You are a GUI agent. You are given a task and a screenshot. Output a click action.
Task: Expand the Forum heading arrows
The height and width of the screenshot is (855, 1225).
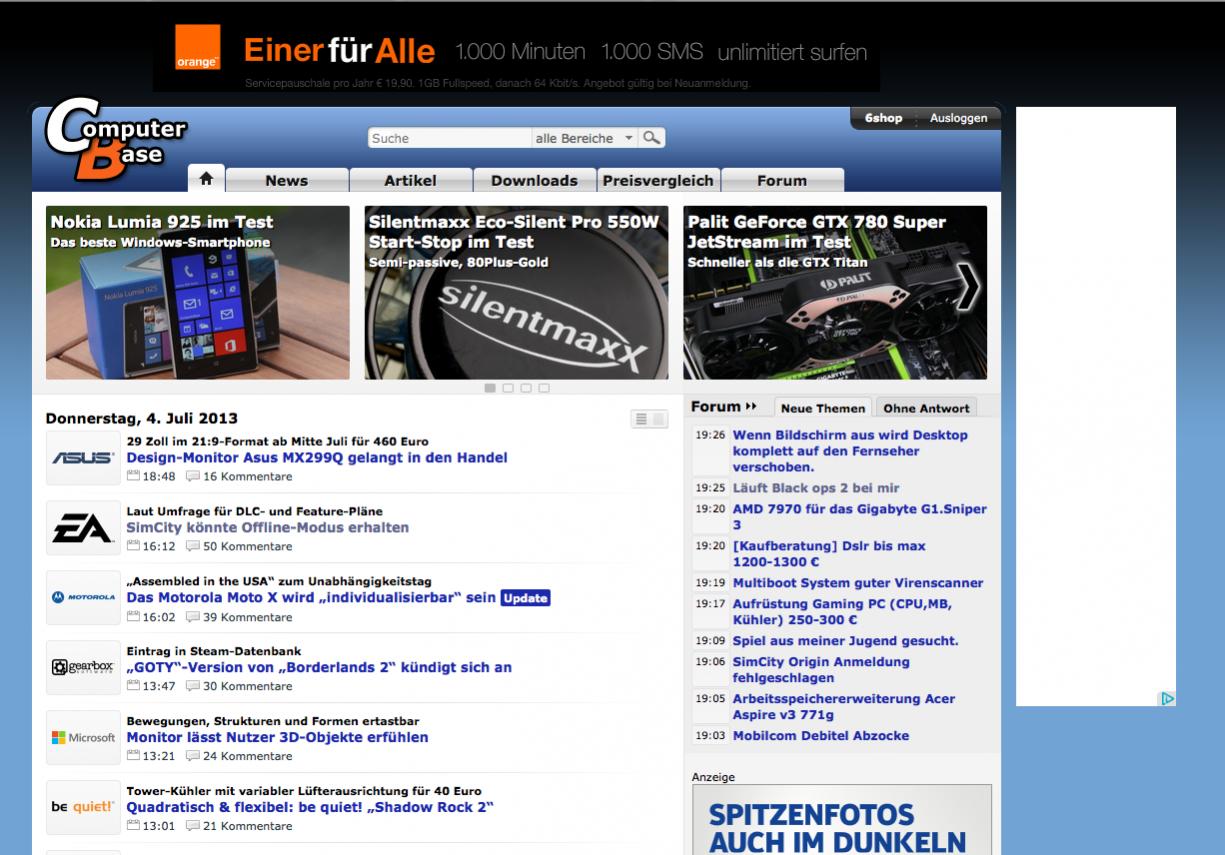(x=751, y=407)
